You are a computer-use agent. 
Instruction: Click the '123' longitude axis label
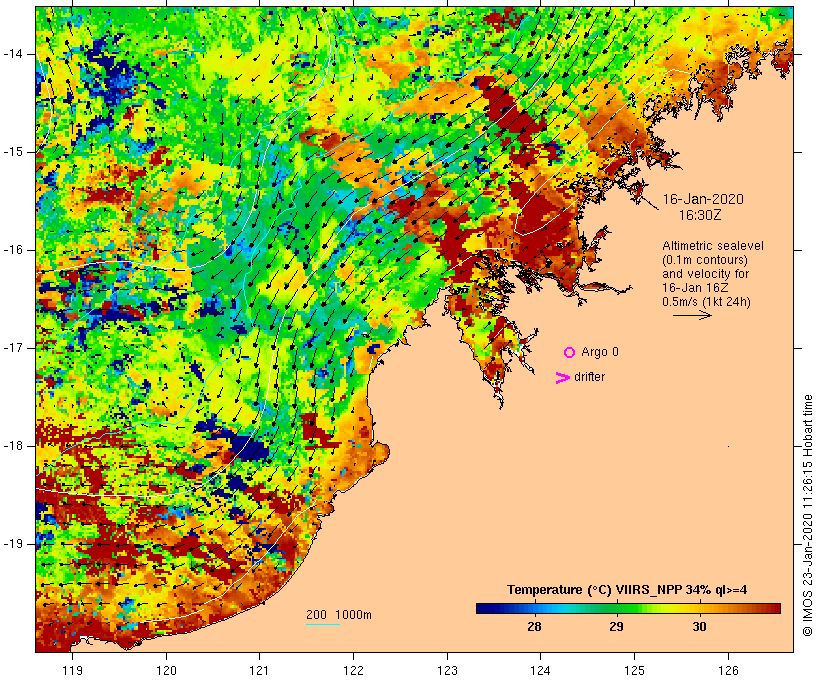pos(447,671)
